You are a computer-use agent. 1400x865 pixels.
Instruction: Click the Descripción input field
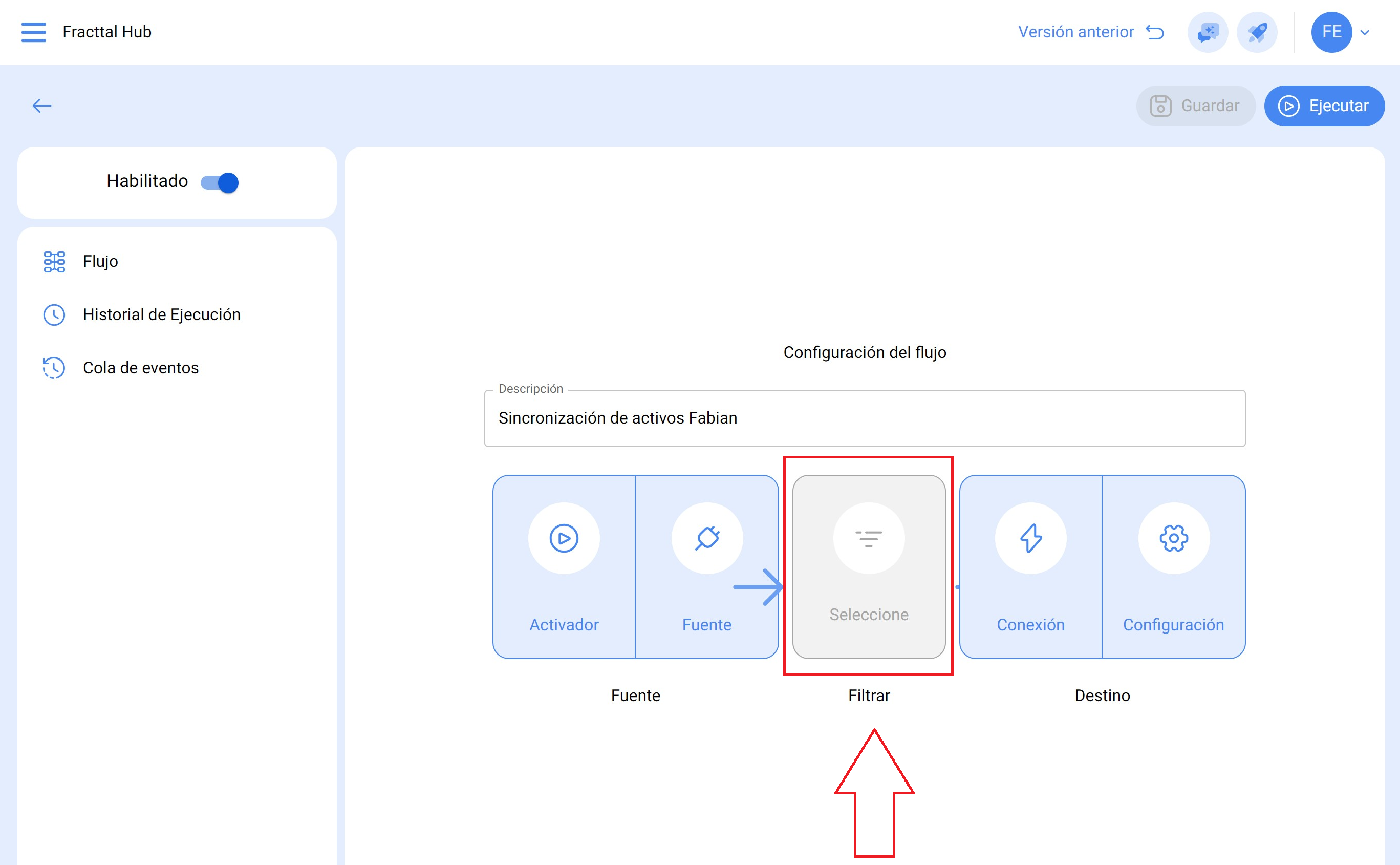coord(865,418)
